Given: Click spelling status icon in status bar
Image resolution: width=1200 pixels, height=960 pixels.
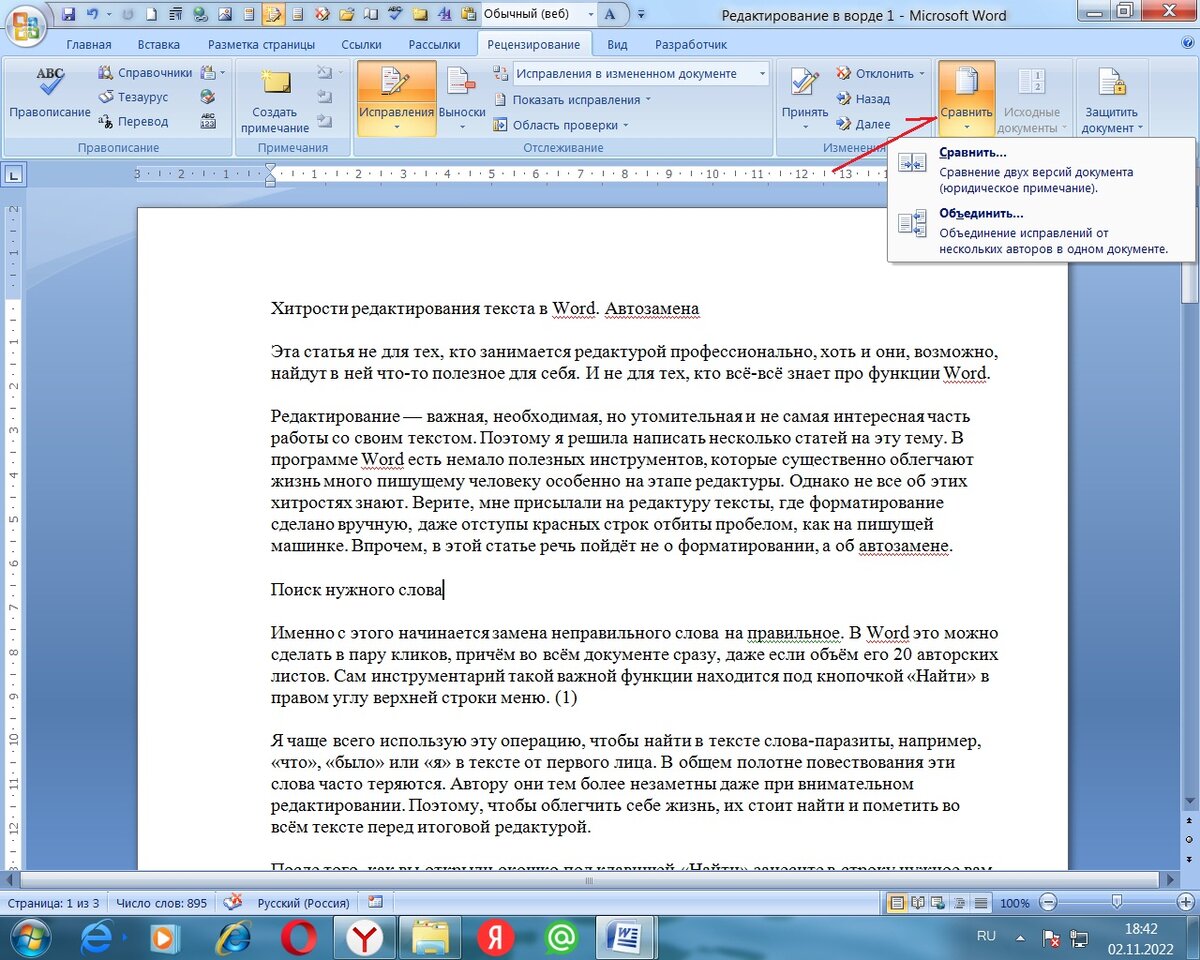Looking at the screenshot, I should click(233, 902).
